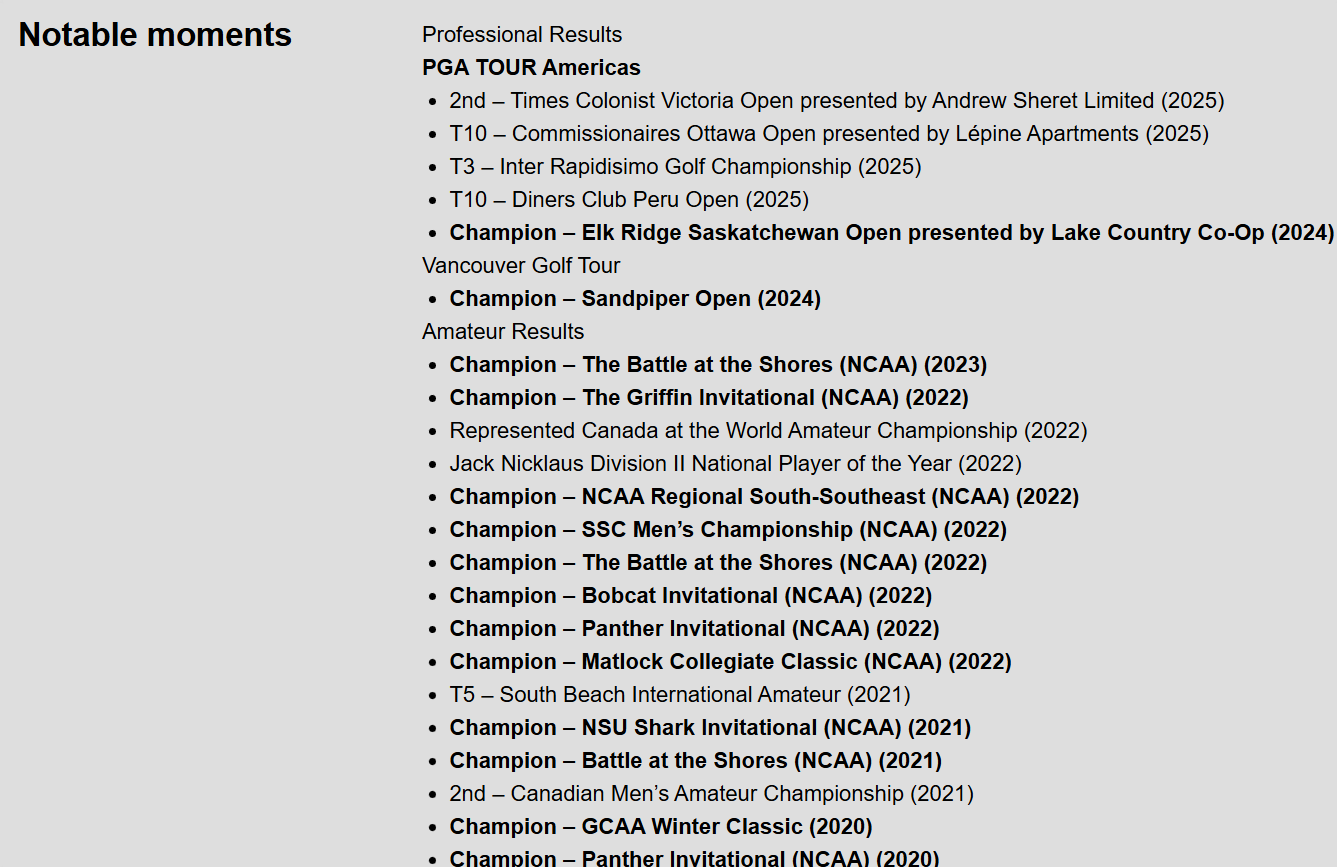Click SSC Men's Championship 2022 entry
Screen dimensions: 1337x867
tap(728, 530)
